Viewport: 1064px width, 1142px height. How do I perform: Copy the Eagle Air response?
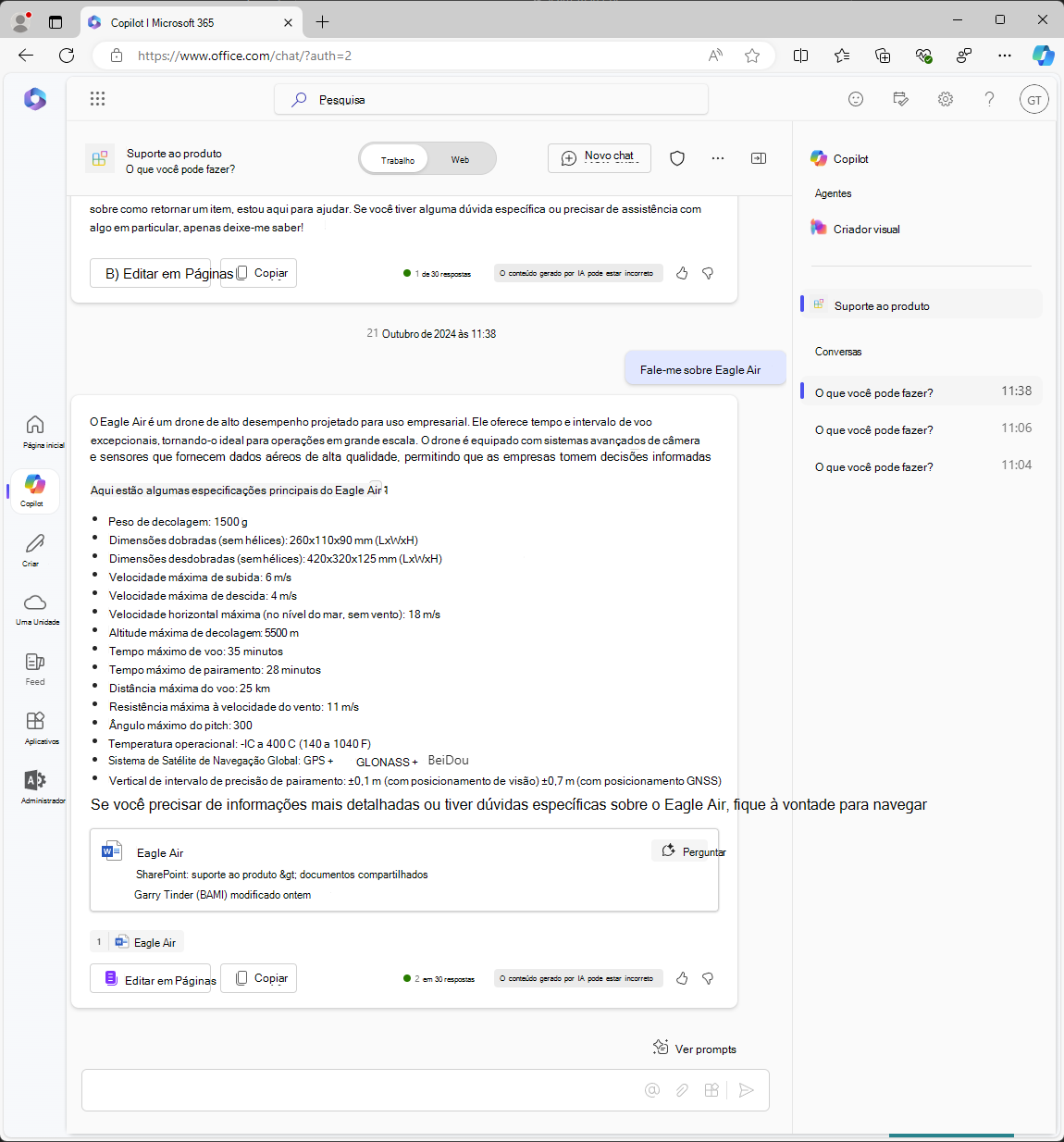tap(259, 978)
